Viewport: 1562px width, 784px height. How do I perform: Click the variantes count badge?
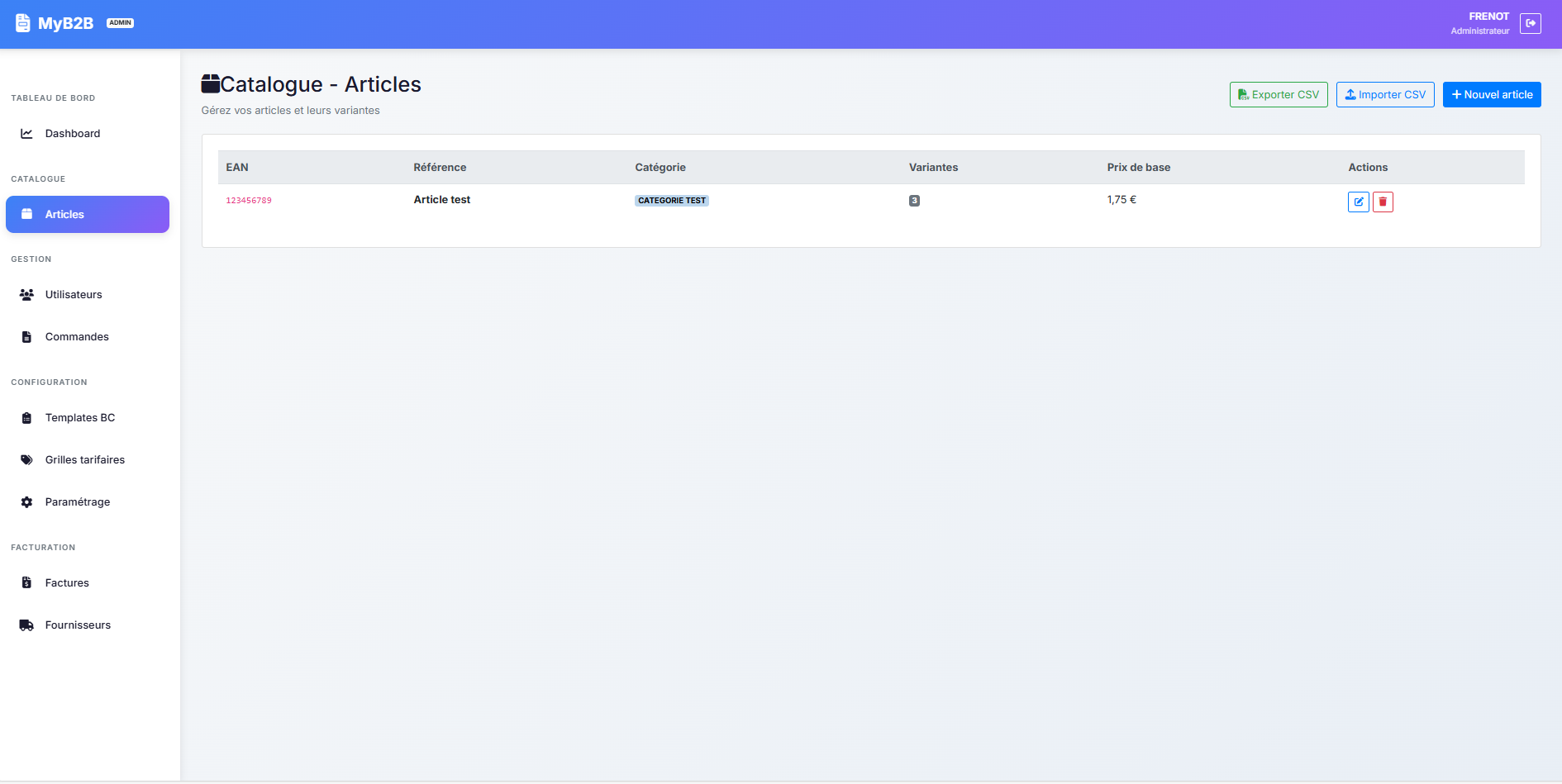914,201
